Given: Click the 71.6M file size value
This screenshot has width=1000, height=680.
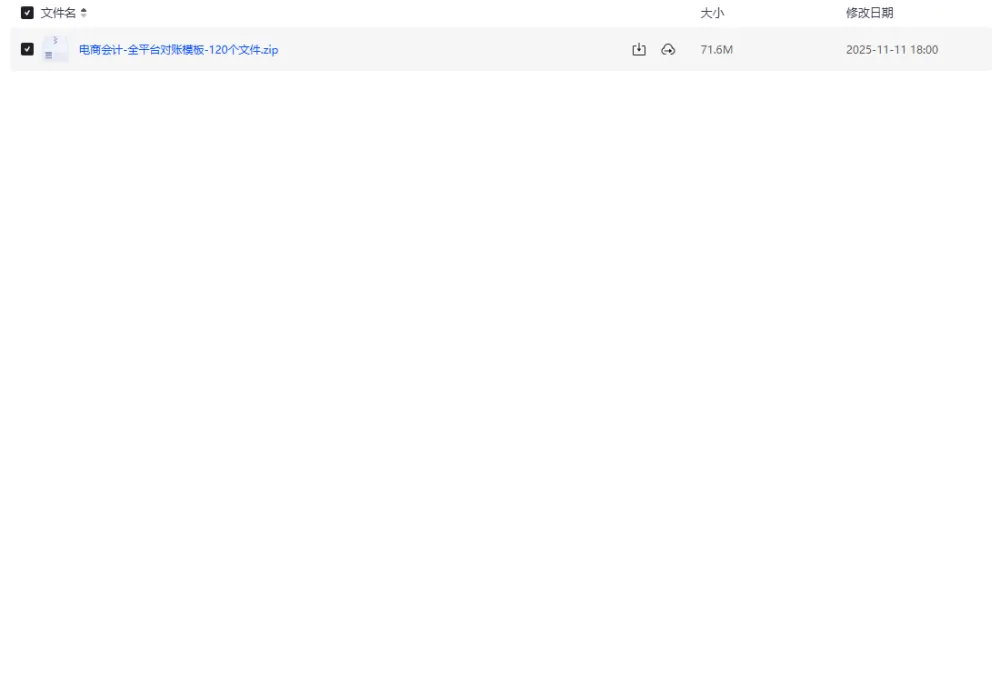Looking at the screenshot, I should click(716, 50).
